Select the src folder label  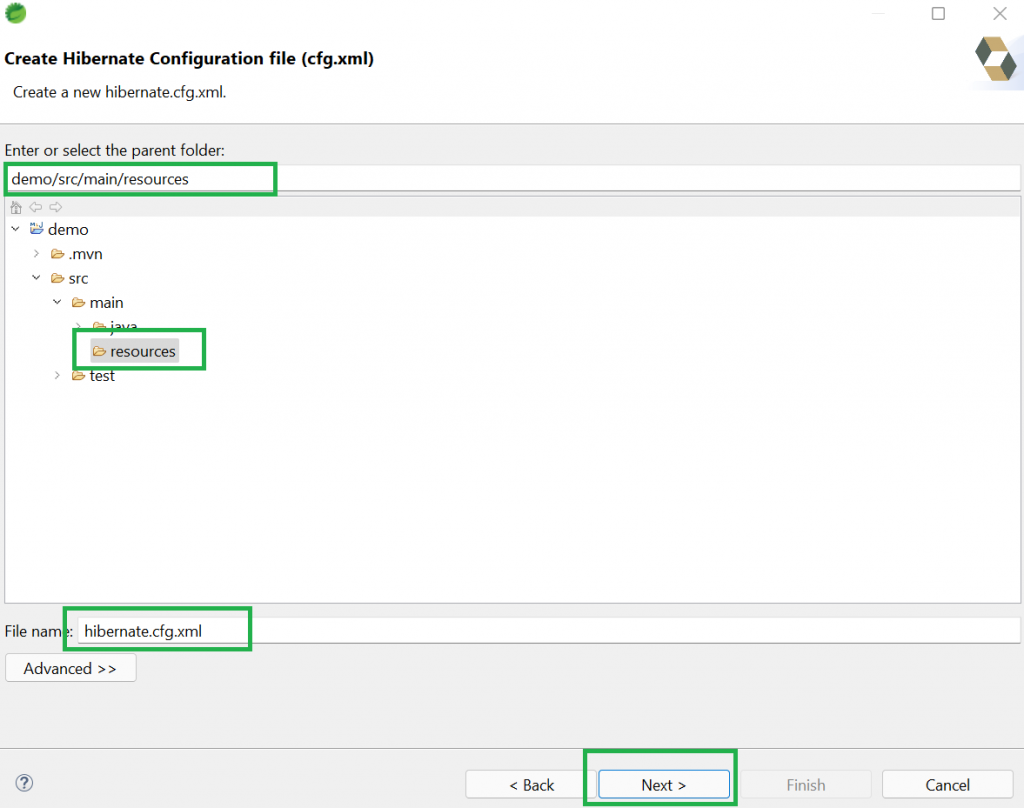(78, 278)
